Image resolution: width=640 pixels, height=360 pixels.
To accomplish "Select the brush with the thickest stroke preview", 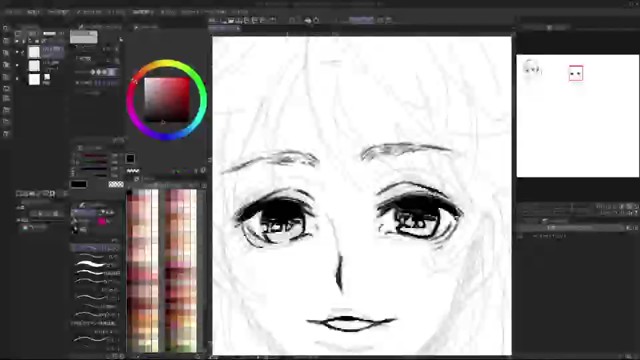I will (95, 265).
